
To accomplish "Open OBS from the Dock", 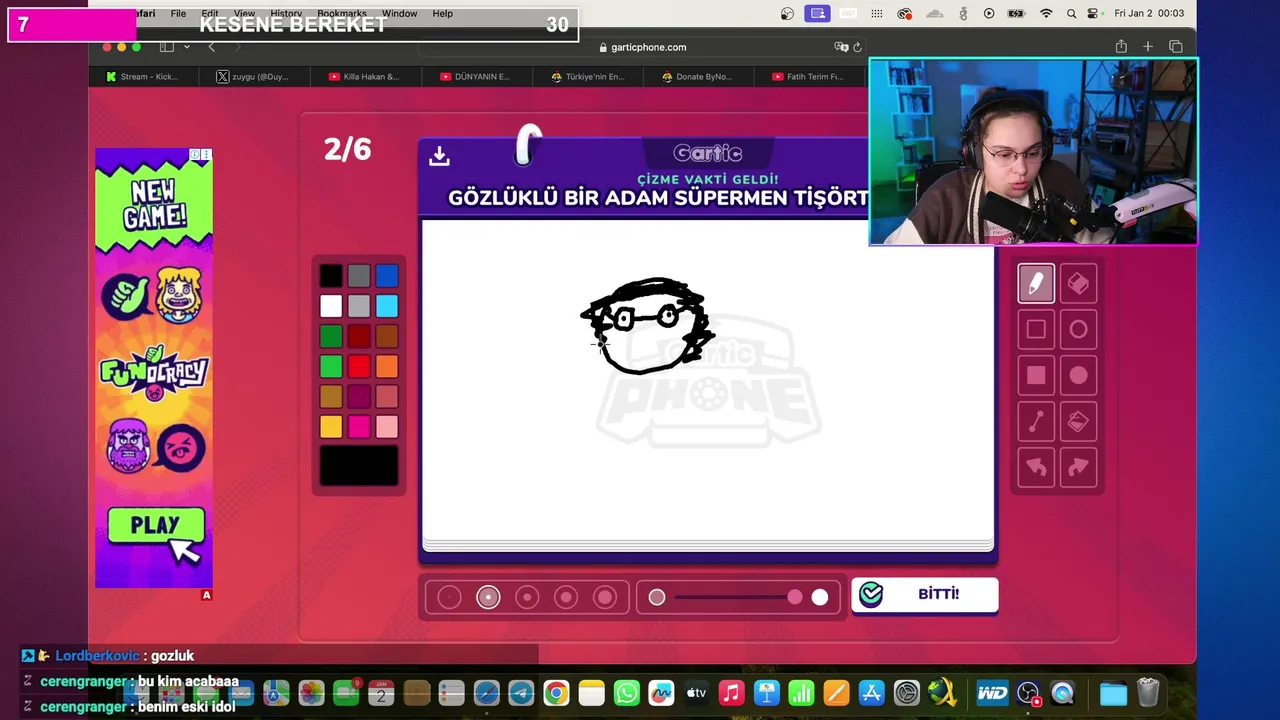I will 1028,692.
